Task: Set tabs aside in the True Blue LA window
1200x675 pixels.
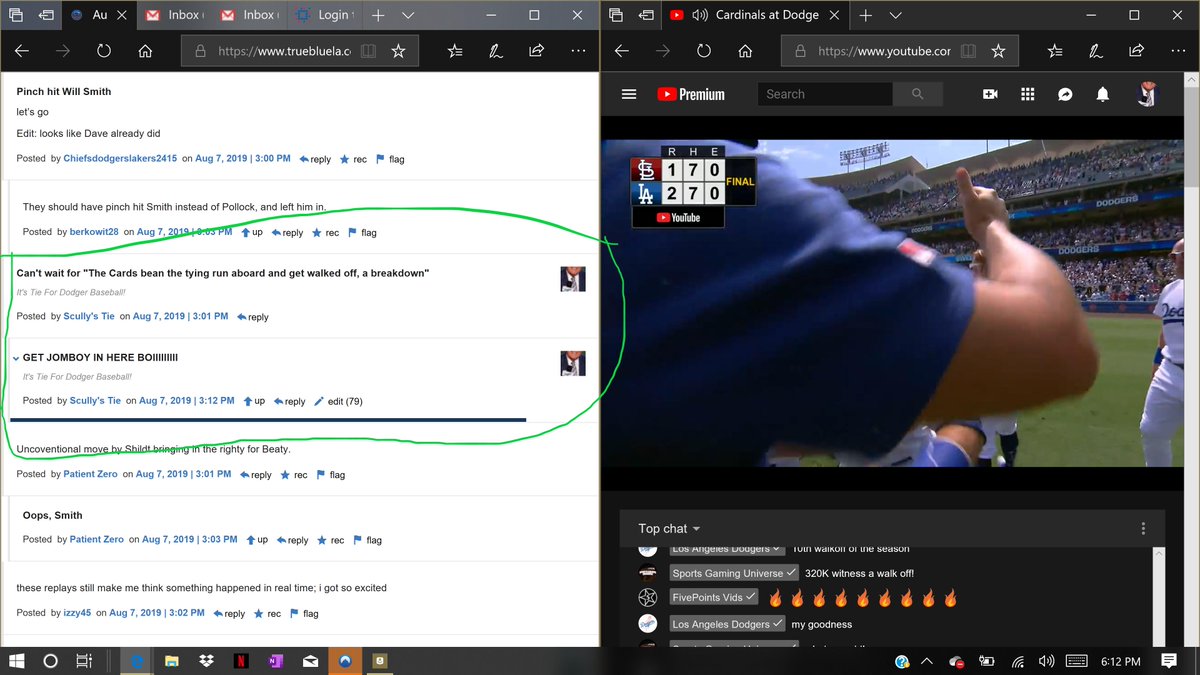Action: (46, 15)
